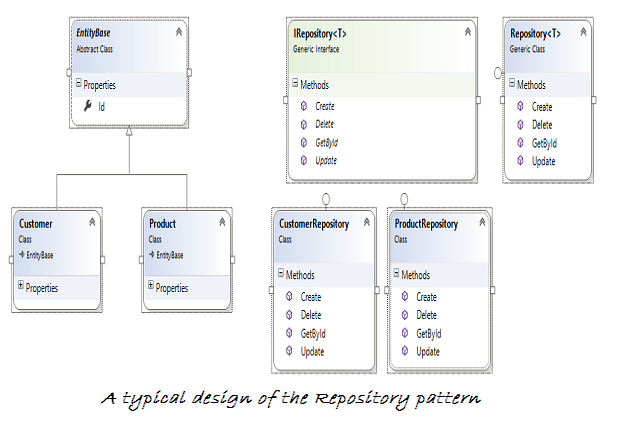Click interface lollipop above CustomerRepository

326,198
